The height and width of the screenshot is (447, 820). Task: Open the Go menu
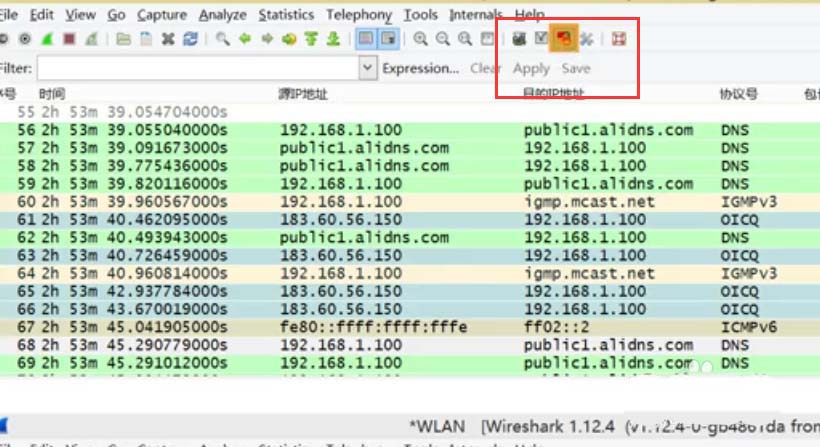click(x=116, y=15)
